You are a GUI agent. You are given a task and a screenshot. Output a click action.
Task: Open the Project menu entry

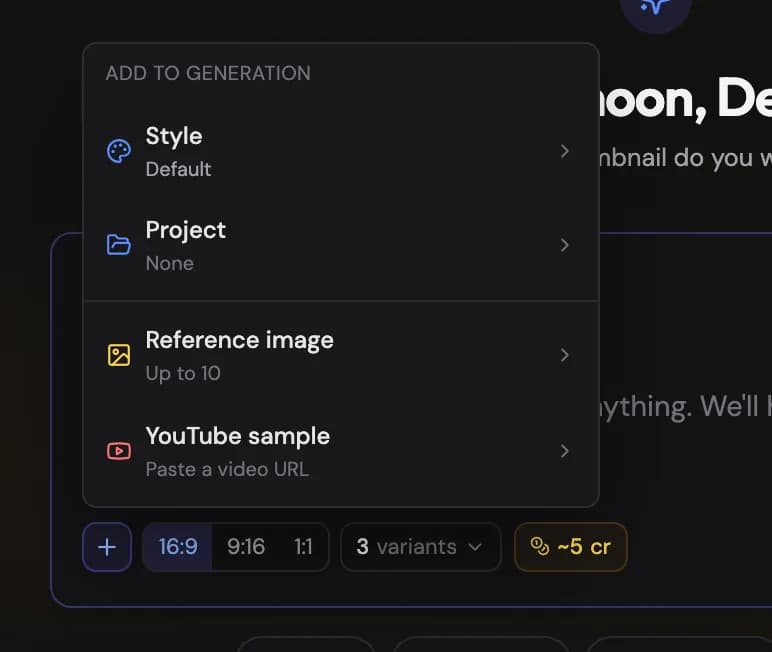click(341, 245)
